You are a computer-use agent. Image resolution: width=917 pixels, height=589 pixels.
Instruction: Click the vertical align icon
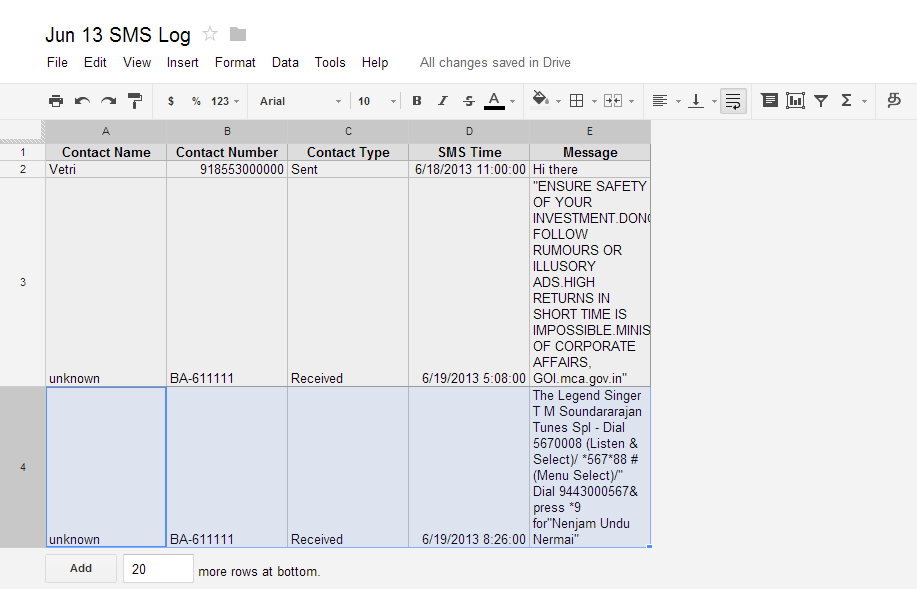pyautogui.click(x=696, y=101)
